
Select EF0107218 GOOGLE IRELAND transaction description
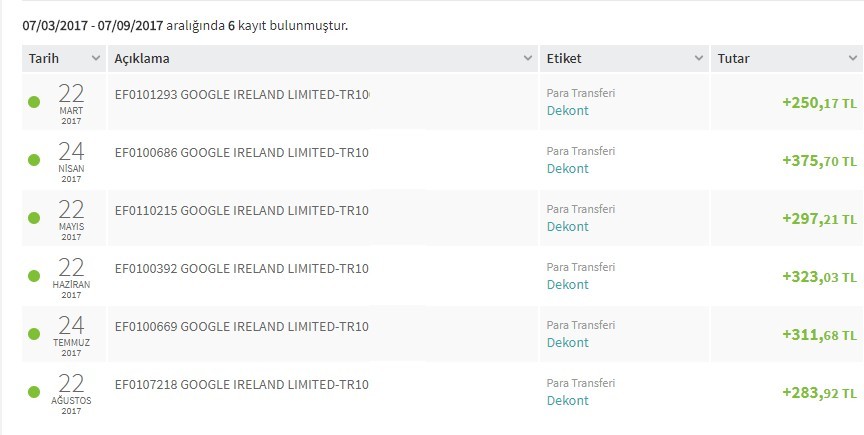[241, 384]
